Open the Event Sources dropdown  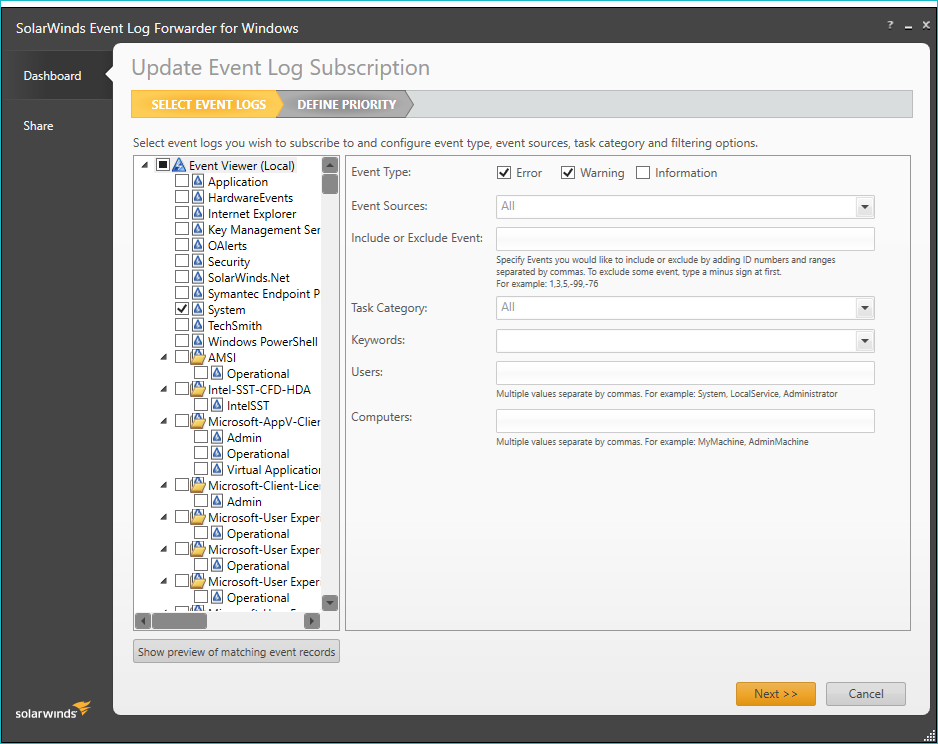click(864, 207)
